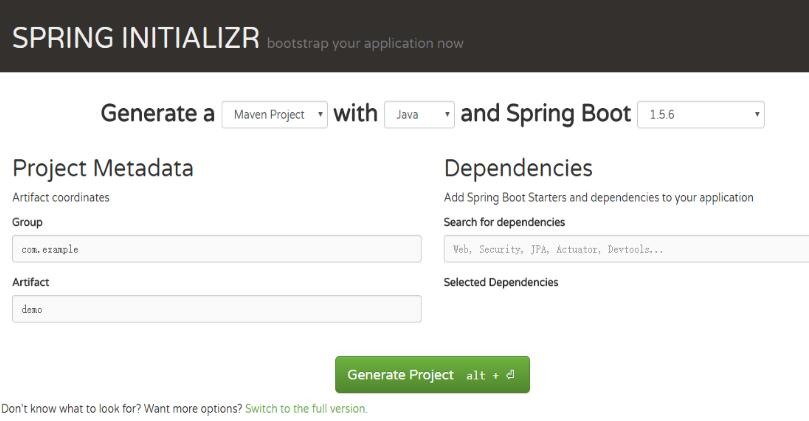This screenshot has width=809, height=421.
Task: Click the SPRING INITIALIZR header title
Action: [x=136, y=38]
